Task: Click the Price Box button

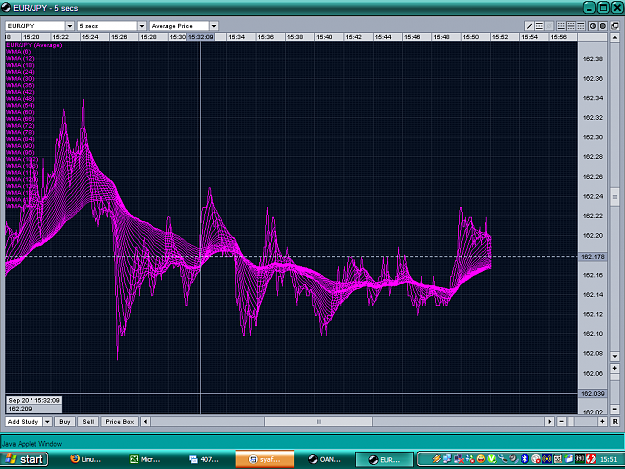Action: tap(120, 422)
